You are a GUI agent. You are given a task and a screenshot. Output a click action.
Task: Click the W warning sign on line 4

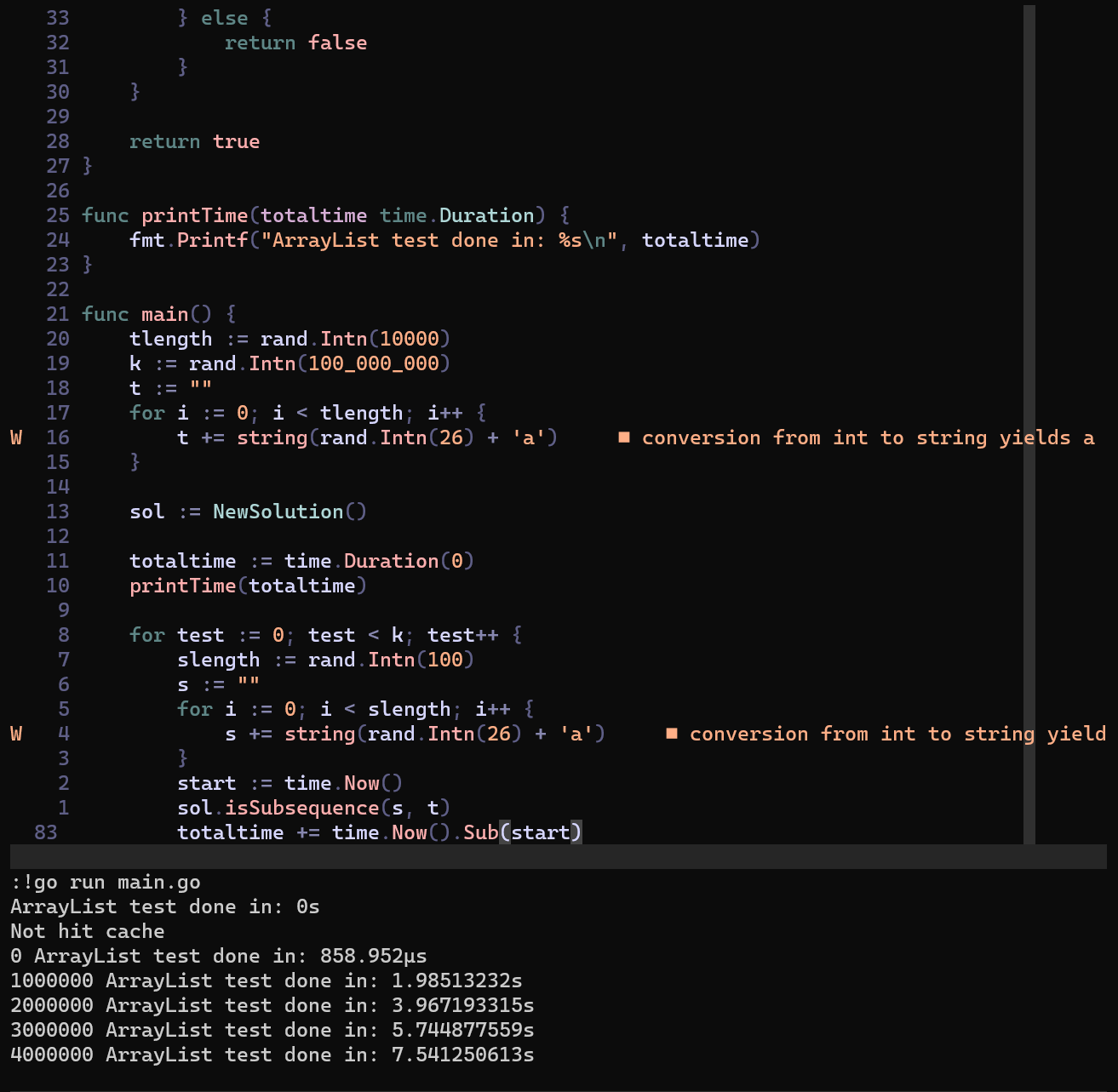[x=16, y=734]
